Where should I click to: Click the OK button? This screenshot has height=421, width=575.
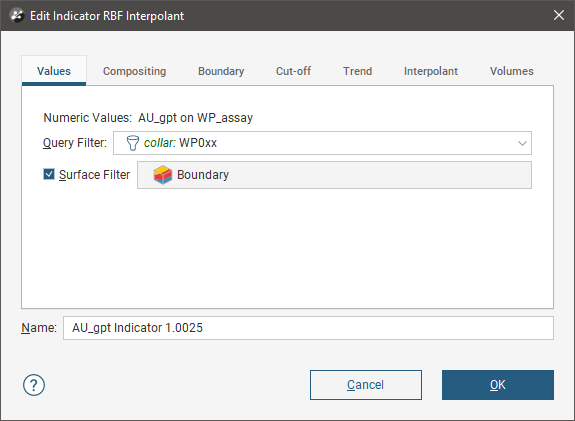498,385
